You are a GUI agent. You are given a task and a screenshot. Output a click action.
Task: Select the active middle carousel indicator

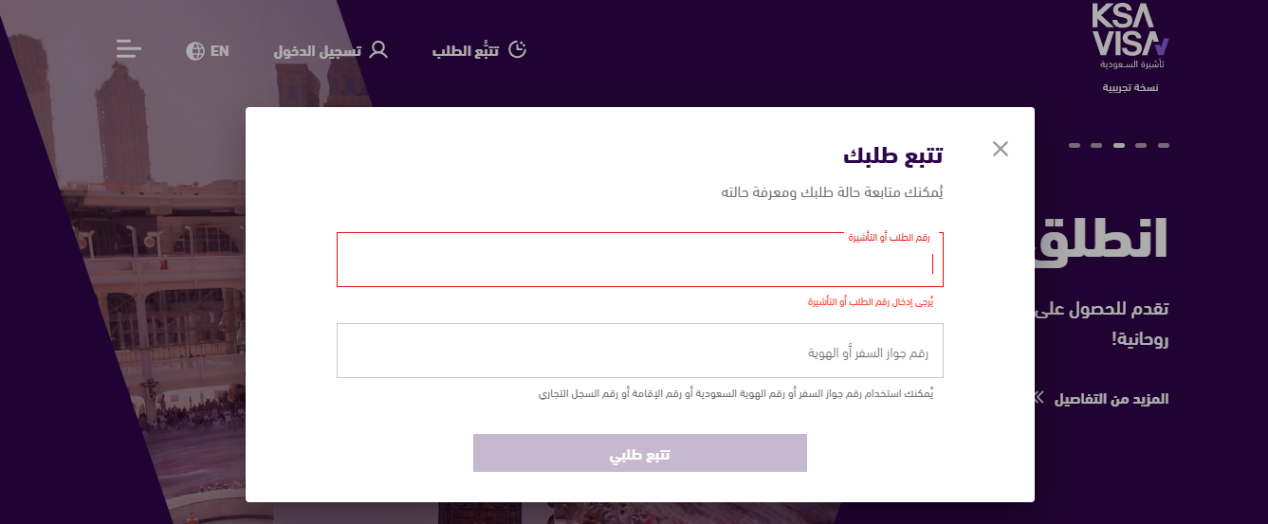click(x=1119, y=146)
